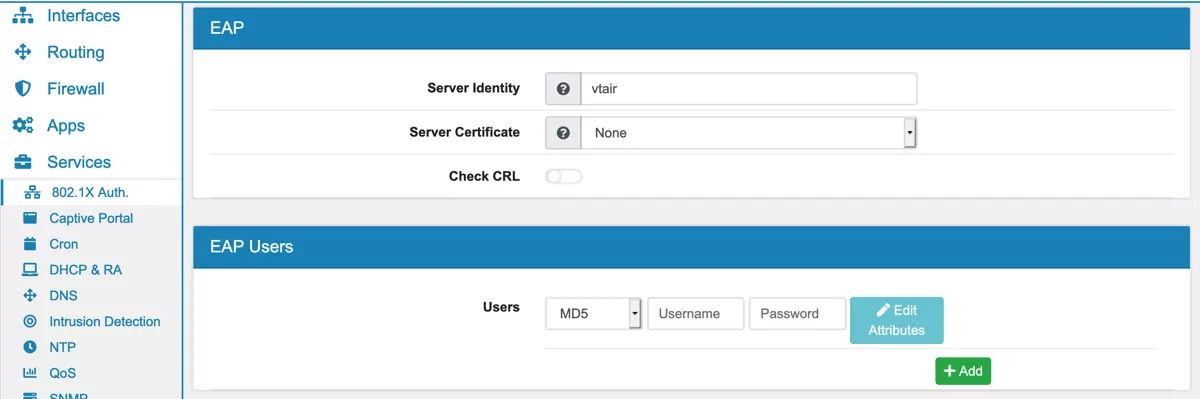This screenshot has width=1200, height=399.
Task: Focus the Password input field
Action: (798, 314)
